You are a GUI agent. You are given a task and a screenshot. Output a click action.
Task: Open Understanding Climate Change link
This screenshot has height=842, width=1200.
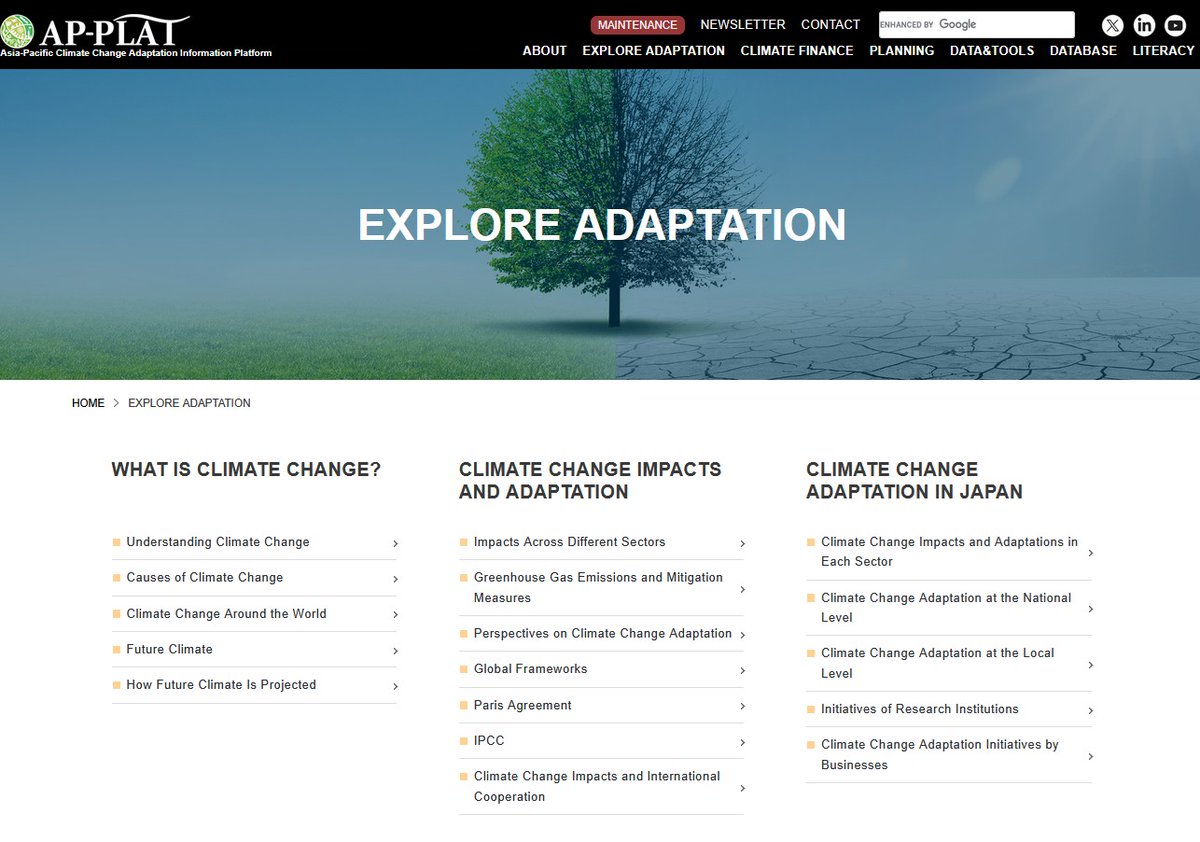pos(218,542)
